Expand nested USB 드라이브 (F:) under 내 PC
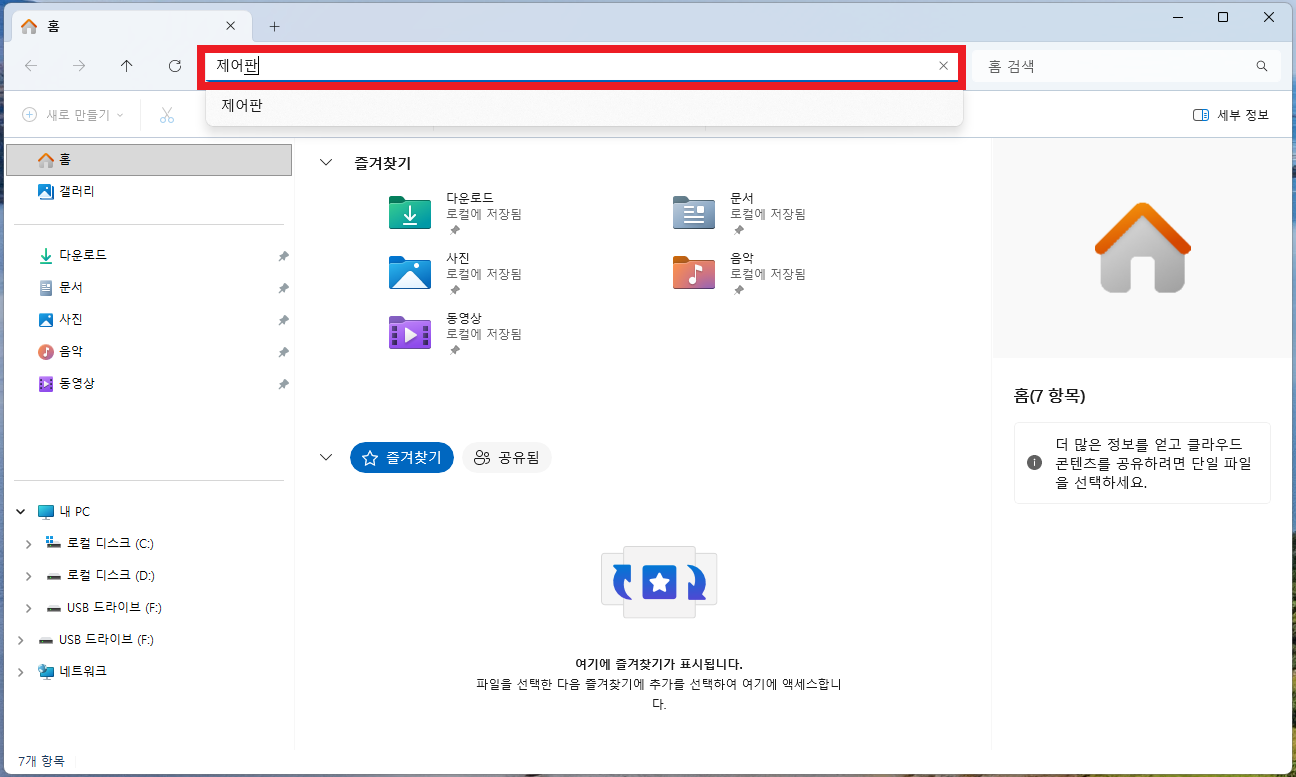Viewport: 1296px width, 777px height. (29, 608)
